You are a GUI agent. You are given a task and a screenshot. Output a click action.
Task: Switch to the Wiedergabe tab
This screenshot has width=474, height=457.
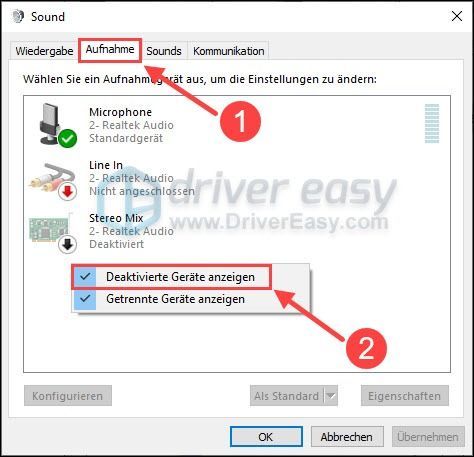pos(44,51)
